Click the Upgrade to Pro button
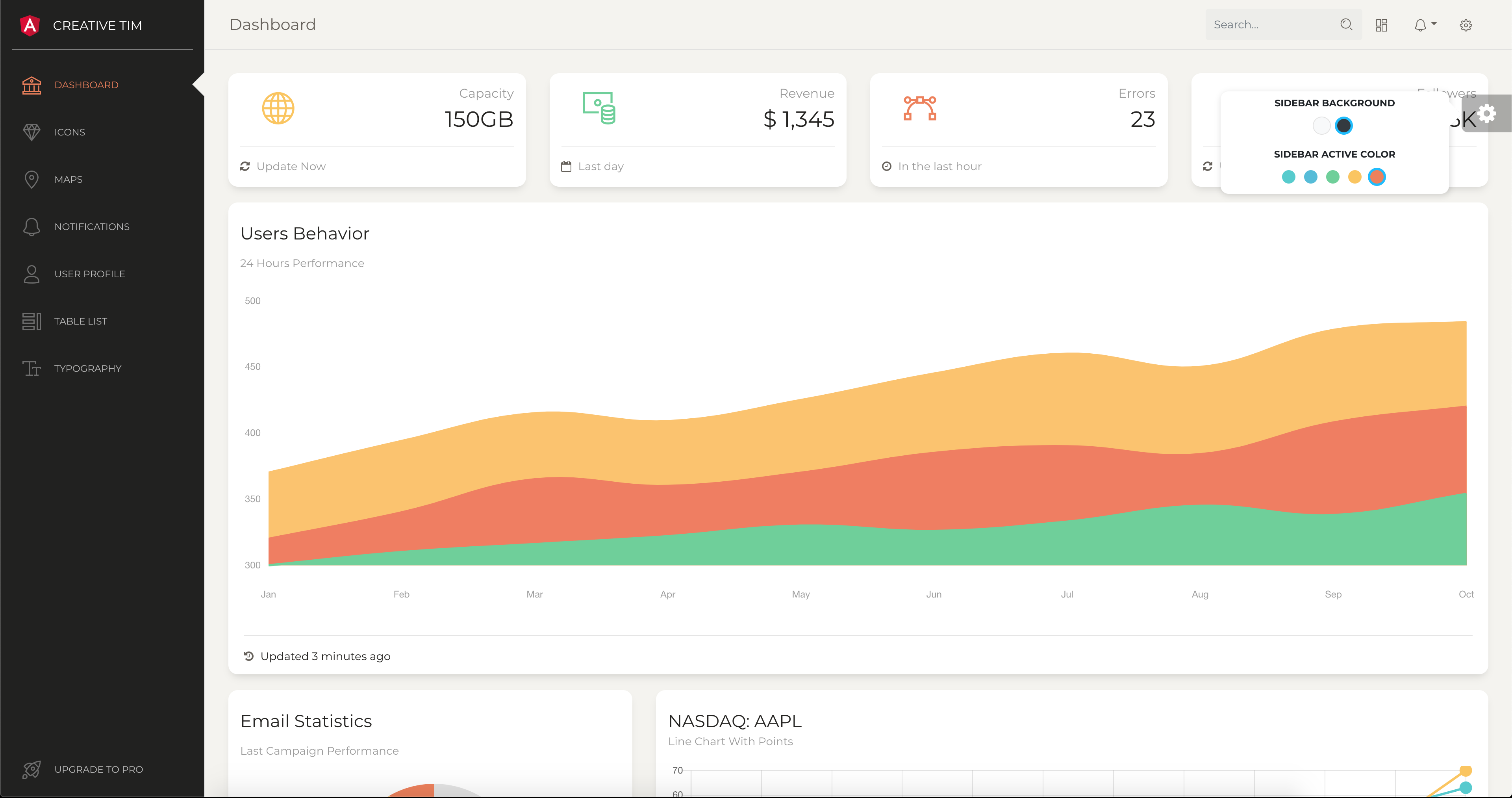The width and height of the screenshot is (1512, 798). tap(98, 769)
